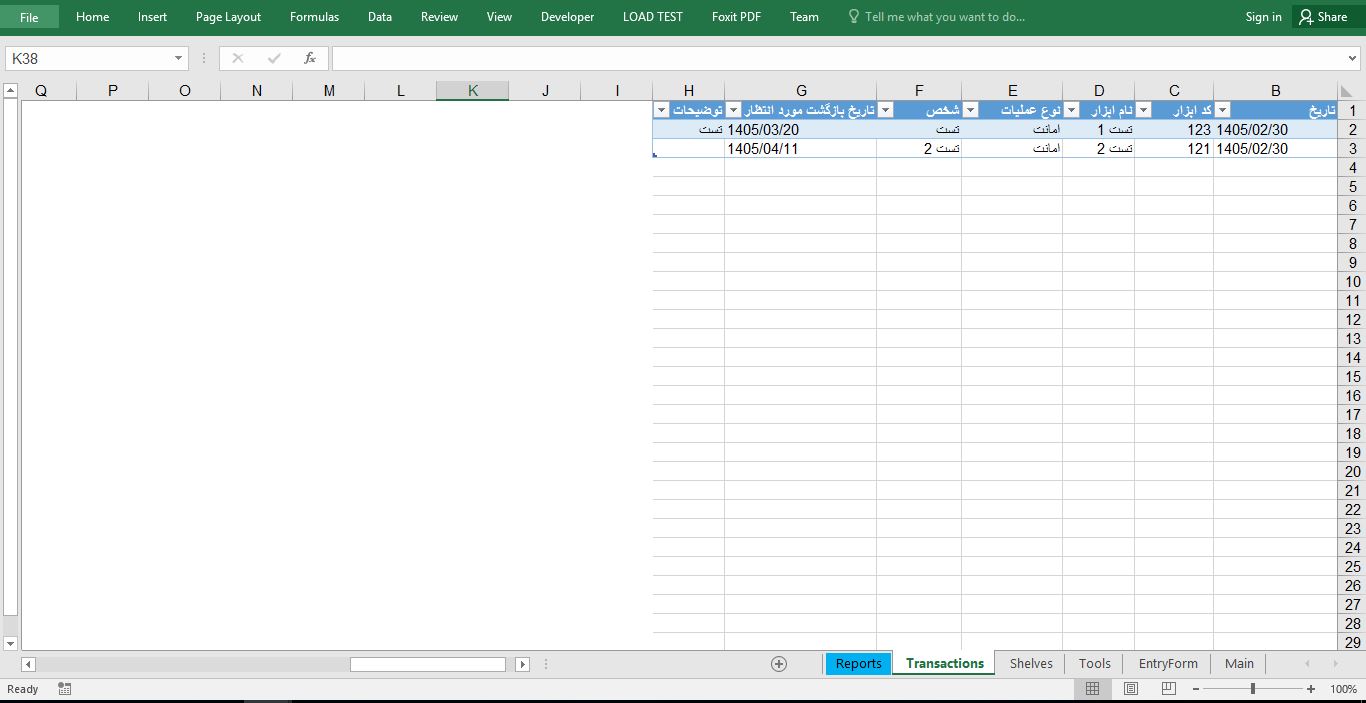
Task: Click the vertical scrollbar up arrow
Action: click(x=10, y=91)
